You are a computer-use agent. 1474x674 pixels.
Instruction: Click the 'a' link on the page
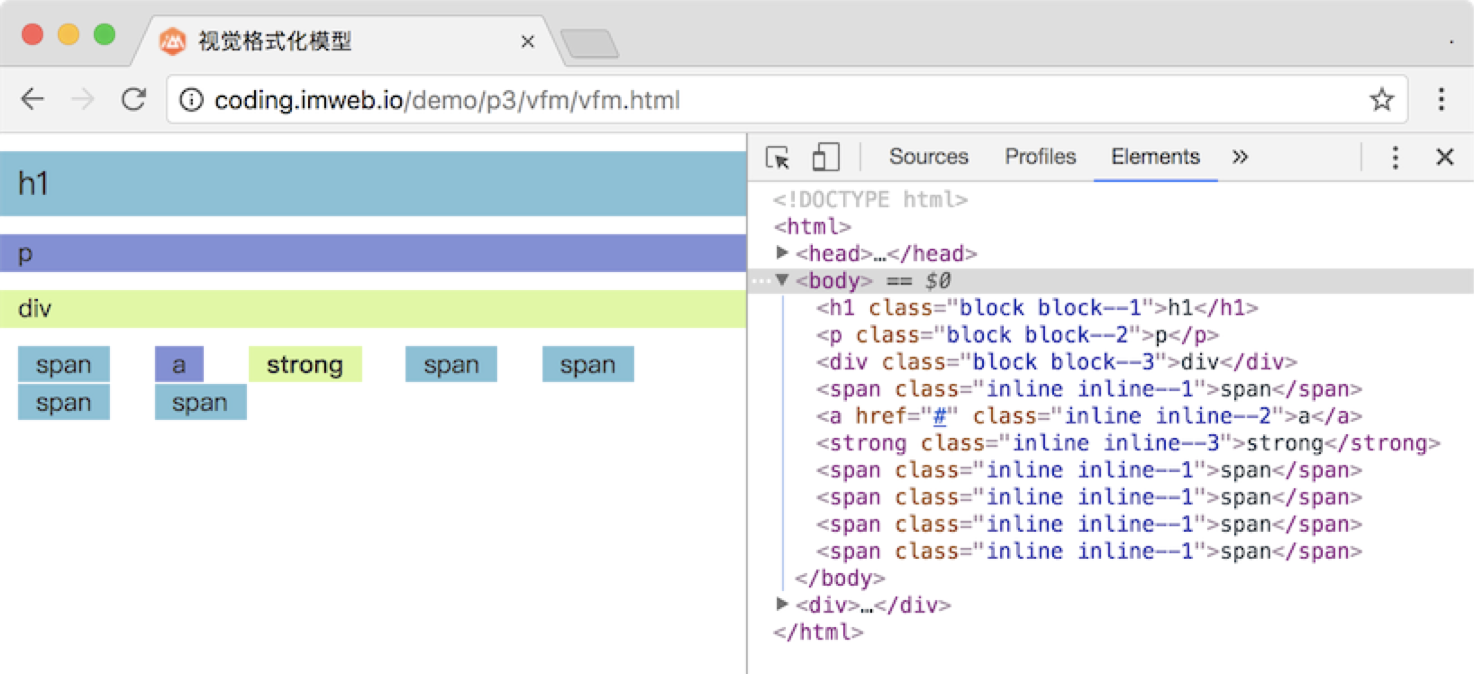[179, 364]
